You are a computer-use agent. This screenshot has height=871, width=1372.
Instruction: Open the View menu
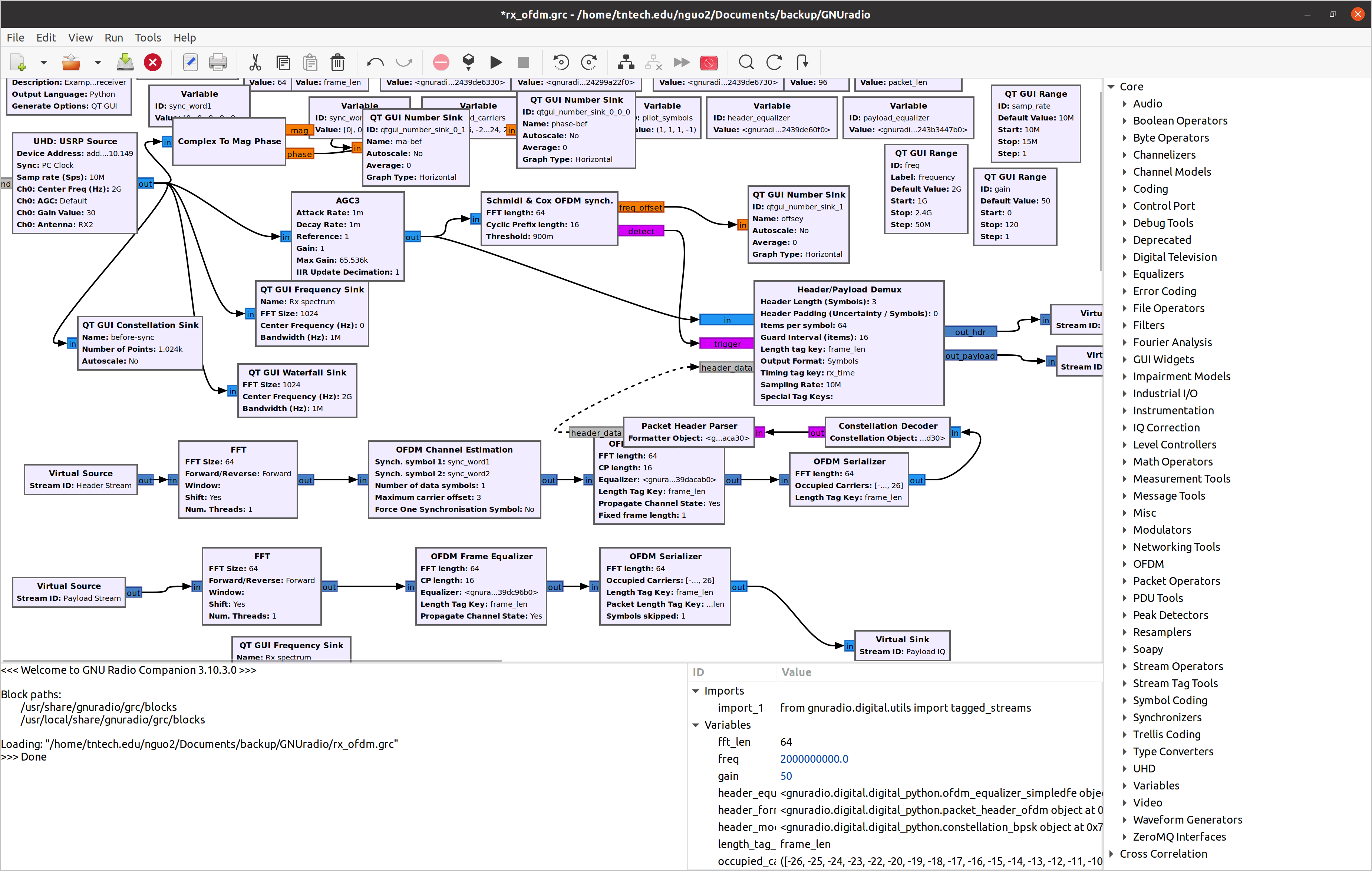tap(80, 37)
